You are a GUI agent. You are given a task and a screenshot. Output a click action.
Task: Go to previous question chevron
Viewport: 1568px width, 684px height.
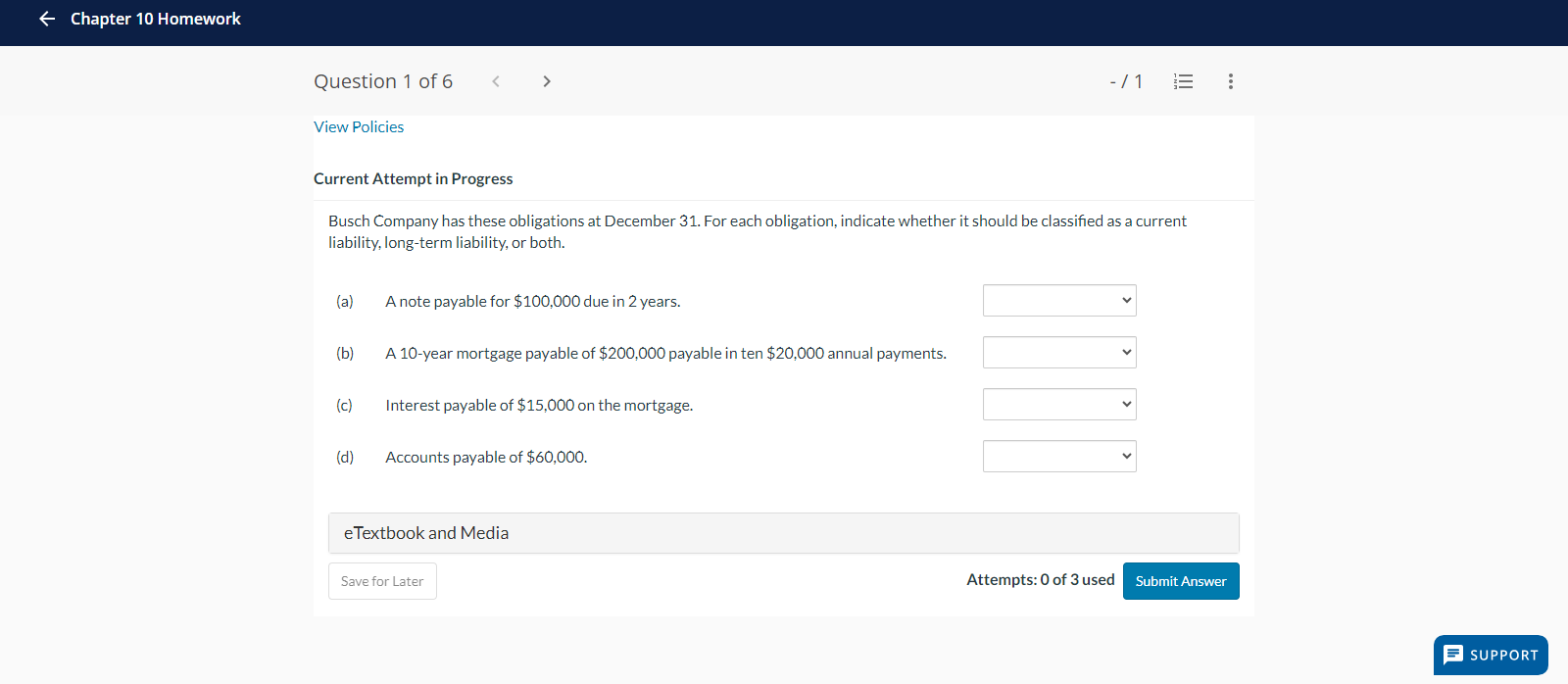tap(496, 81)
